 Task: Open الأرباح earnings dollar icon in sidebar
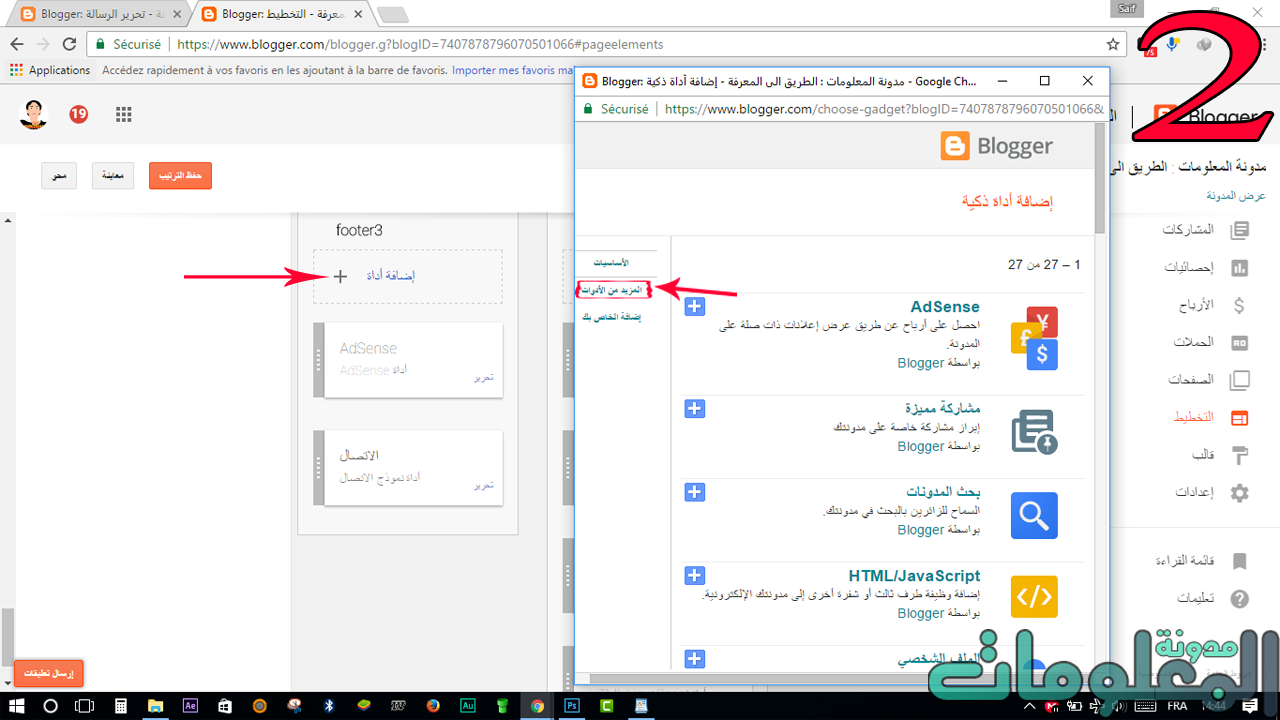pyautogui.click(x=1240, y=305)
